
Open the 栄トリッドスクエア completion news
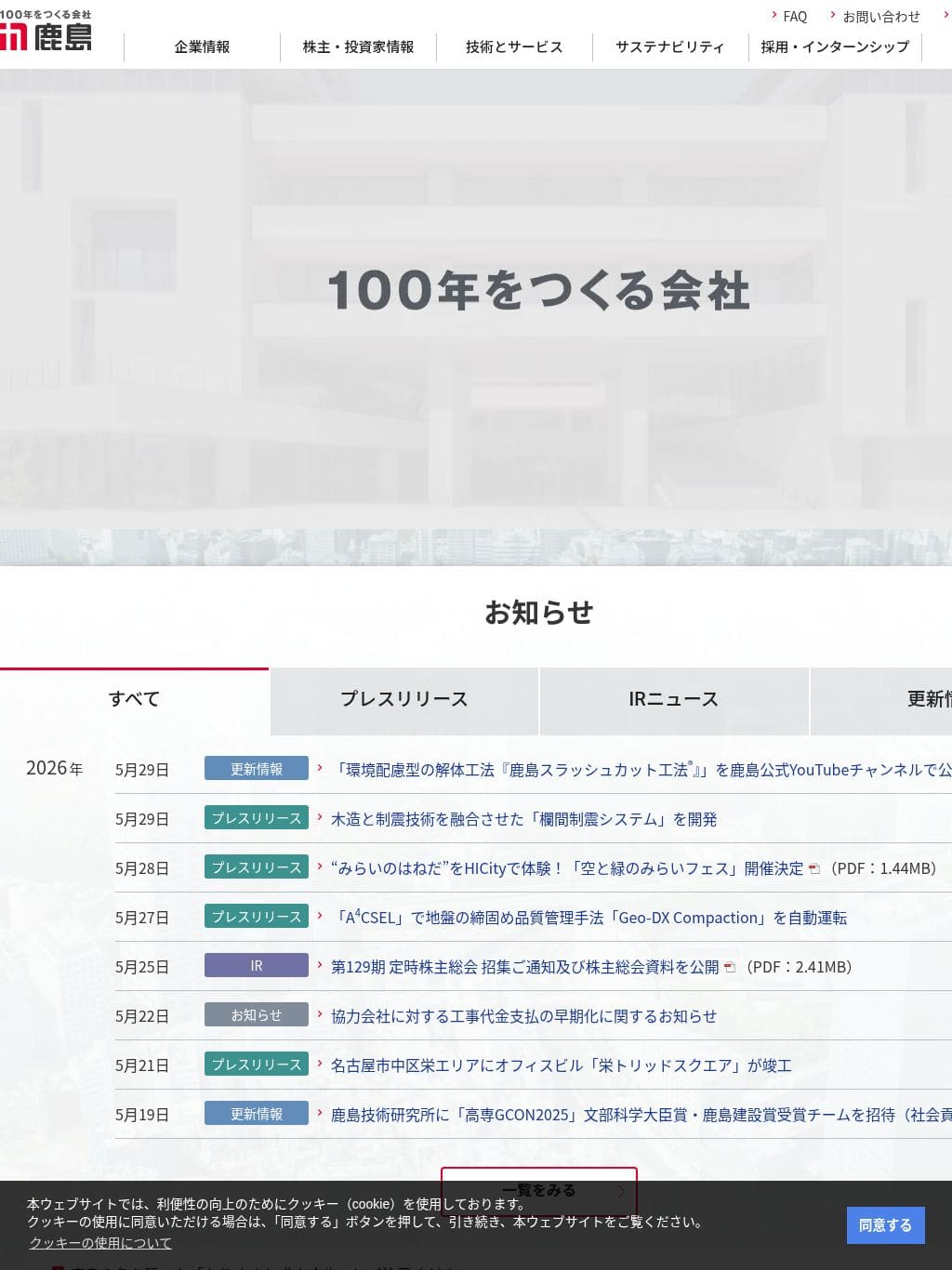562,1065
